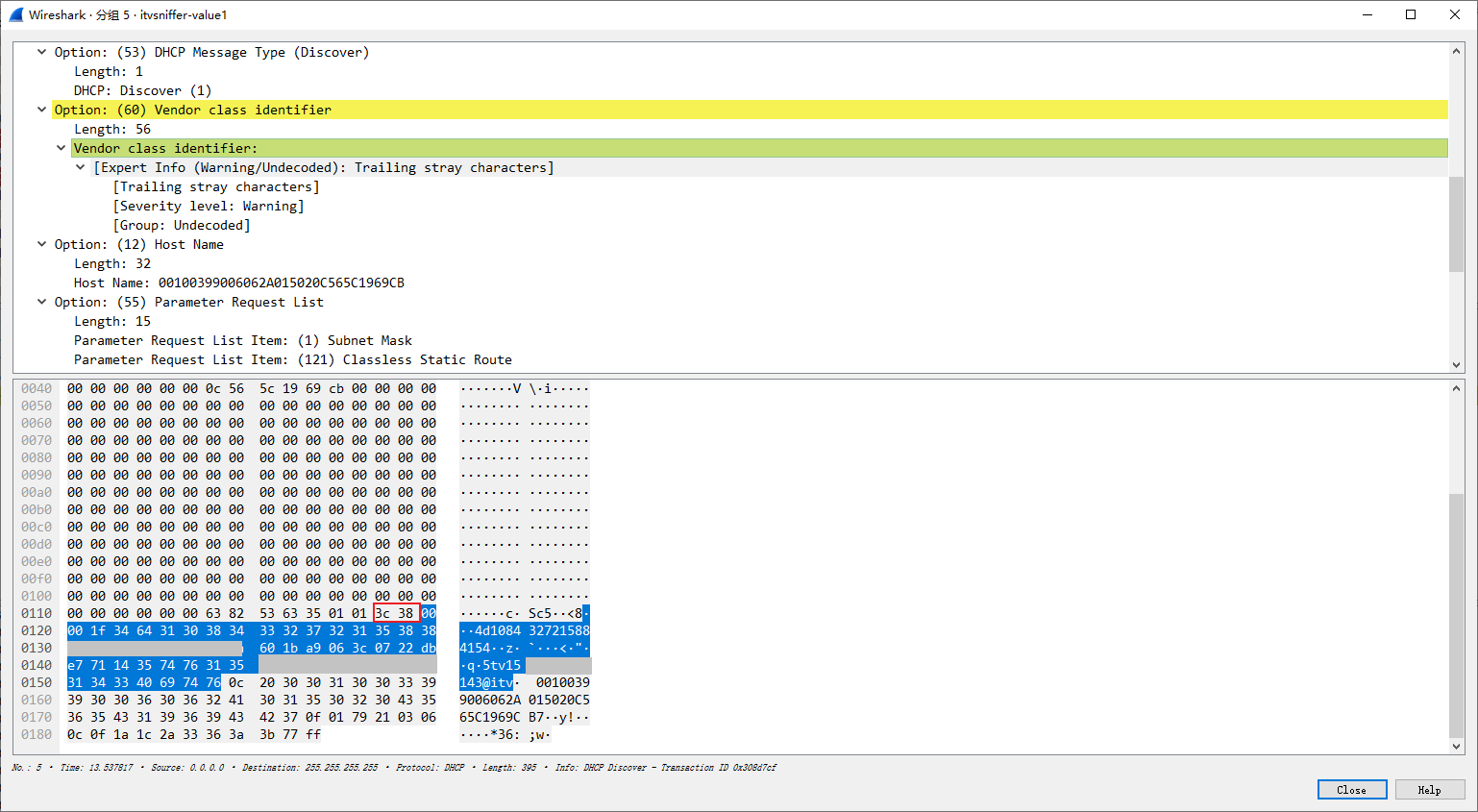1478x812 pixels.
Task: Select the '[Severity level: Warning]' row
Action: click(x=209, y=206)
